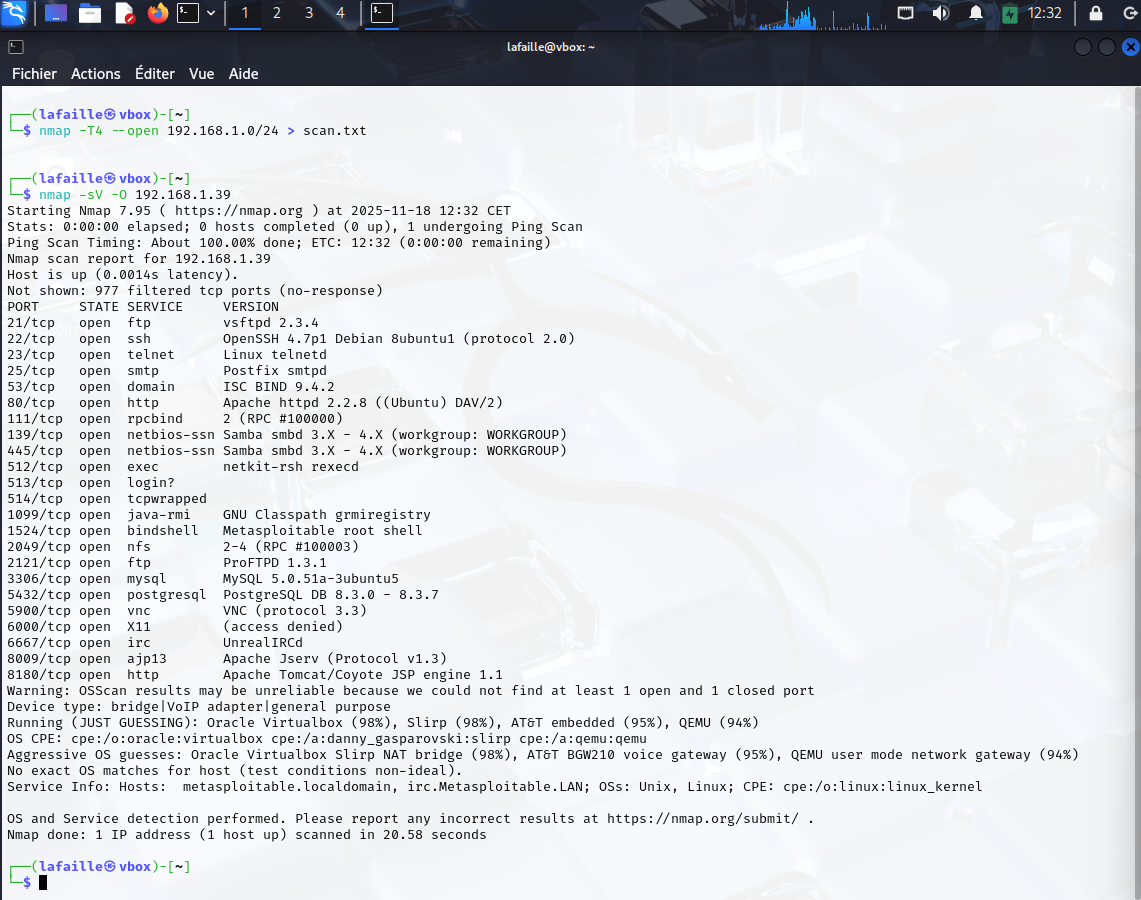The width and height of the screenshot is (1141, 900).
Task: Open the Éditer menu
Action: [155, 74]
